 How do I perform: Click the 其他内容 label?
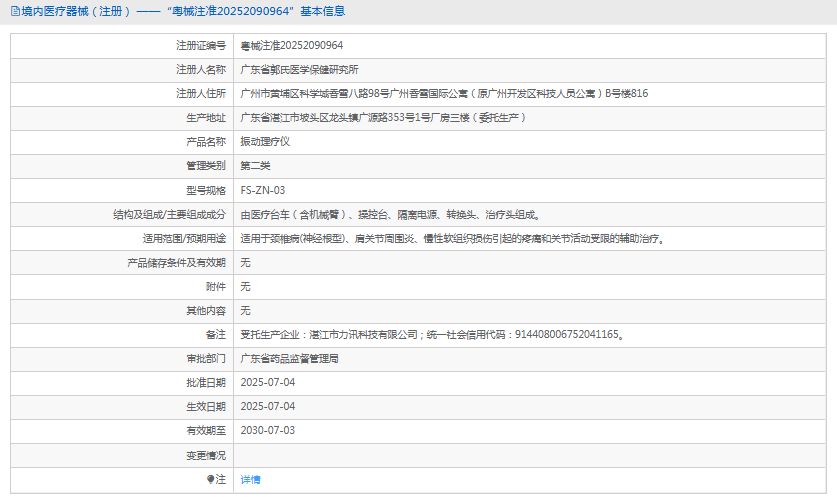click(x=206, y=311)
